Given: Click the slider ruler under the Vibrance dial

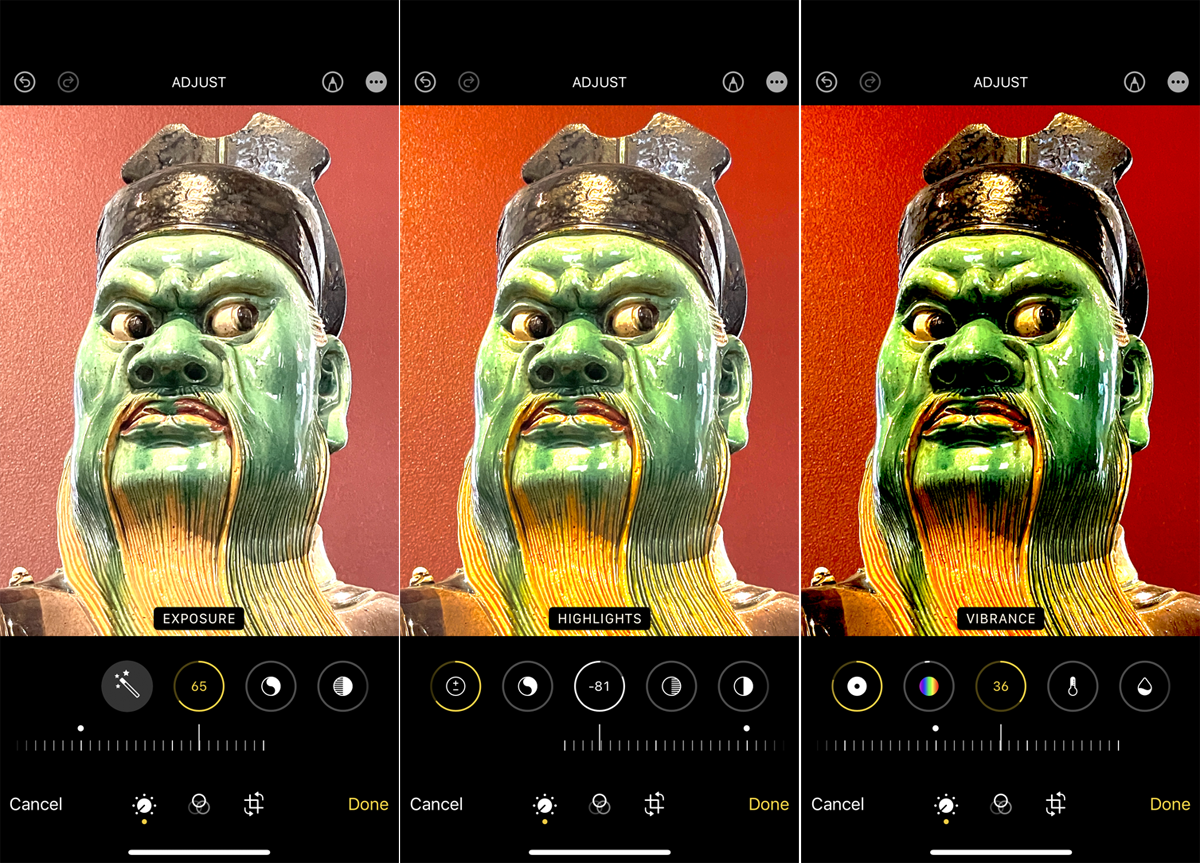Looking at the screenshot, I should click(x=967, y=744).
